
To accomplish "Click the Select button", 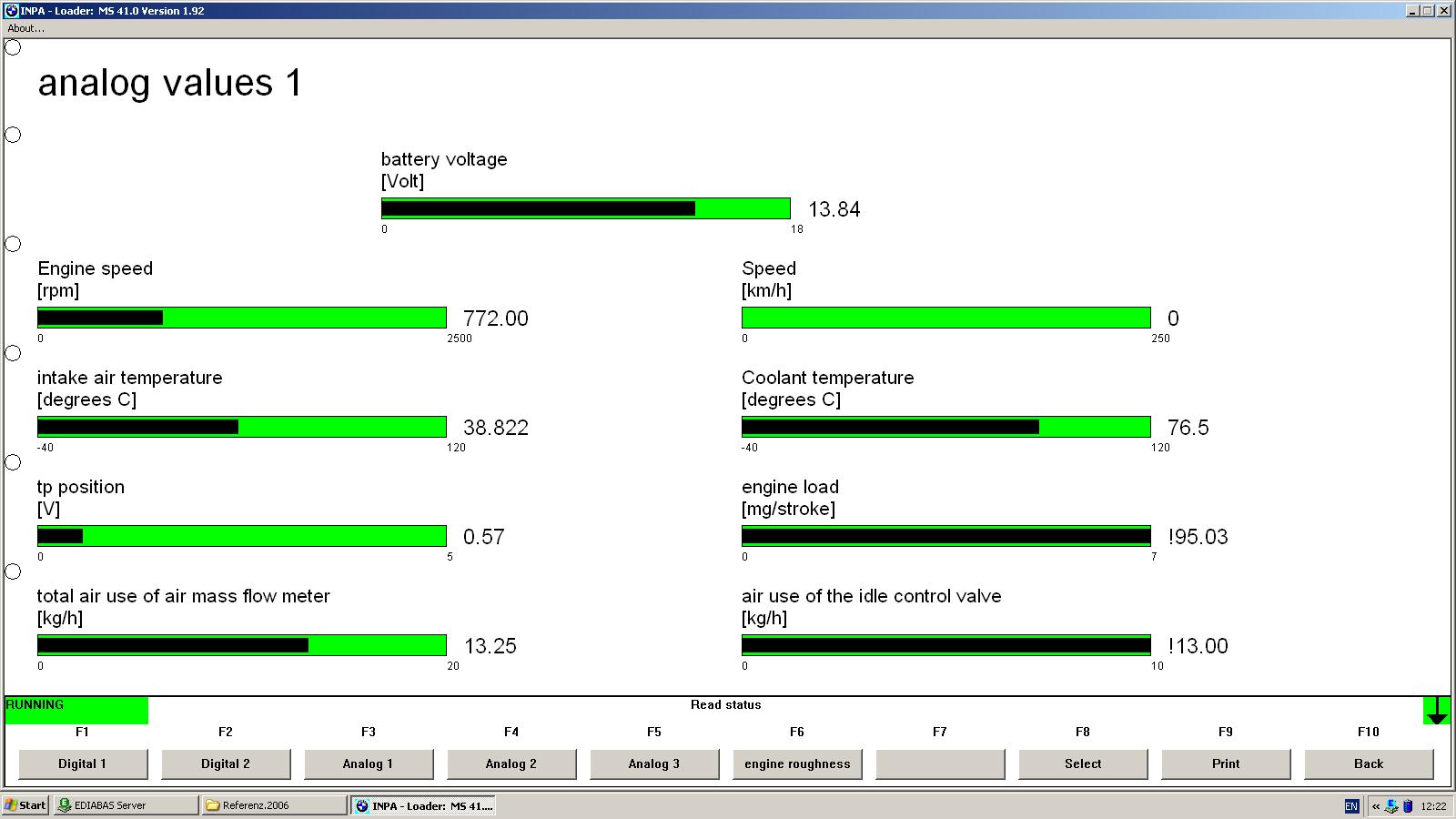I will coord(1083,764).
